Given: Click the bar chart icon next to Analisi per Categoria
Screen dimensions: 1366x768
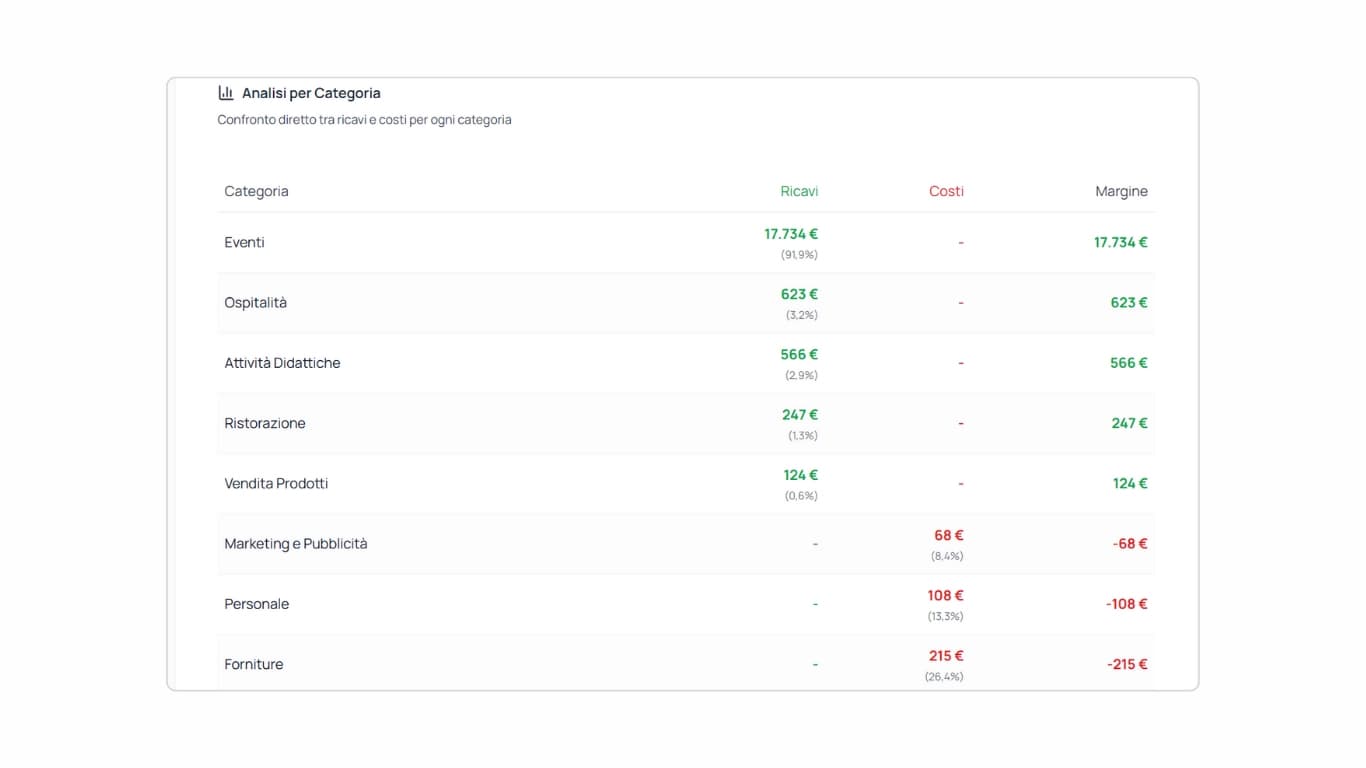Looking at the screenshot, I should click(x=226, y=92).
